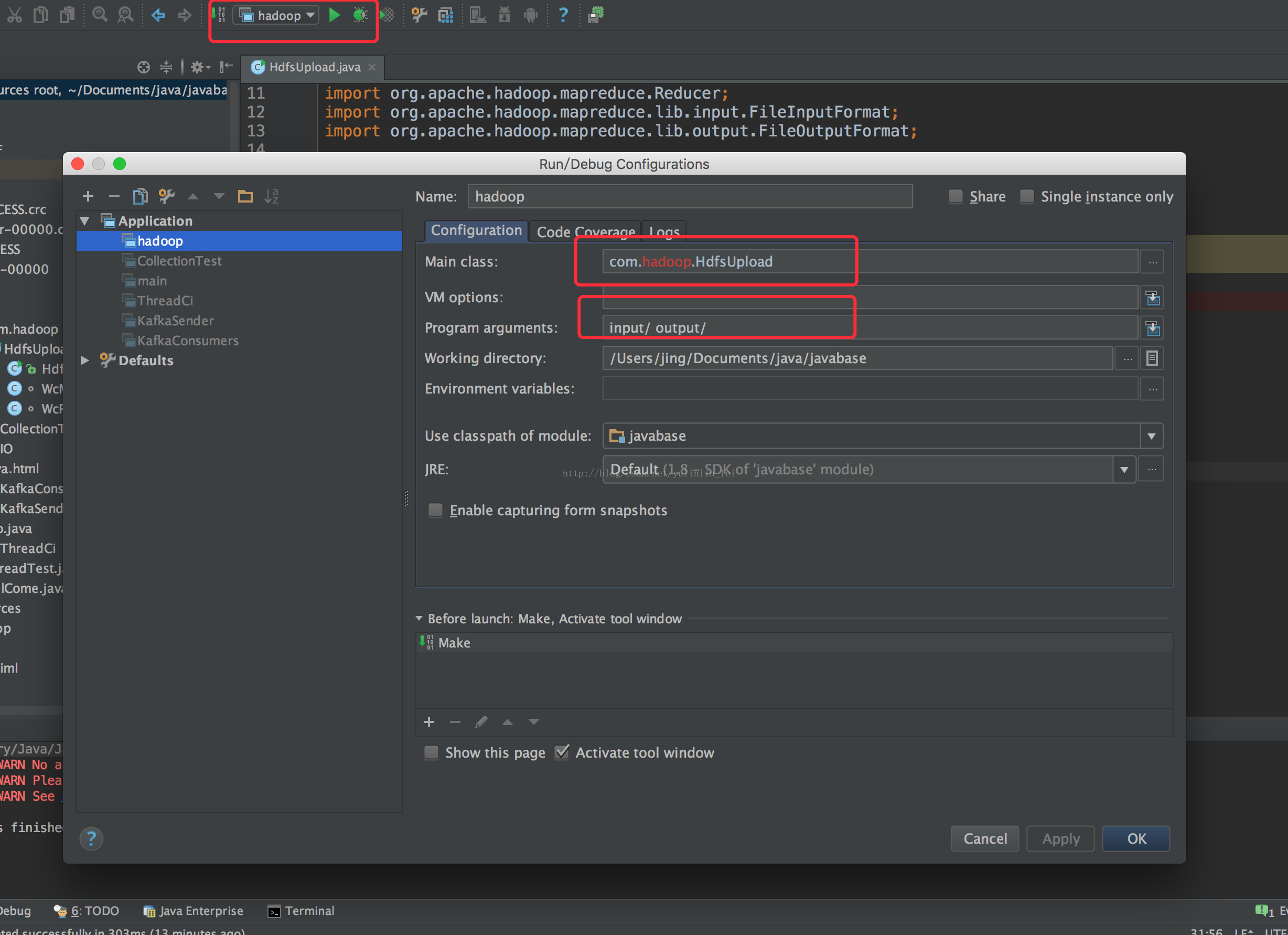The image size is (1288, 935).
Task: Uncheck Activate tool window checkbox
Action: pyautogui.click(x=562, y=752)
